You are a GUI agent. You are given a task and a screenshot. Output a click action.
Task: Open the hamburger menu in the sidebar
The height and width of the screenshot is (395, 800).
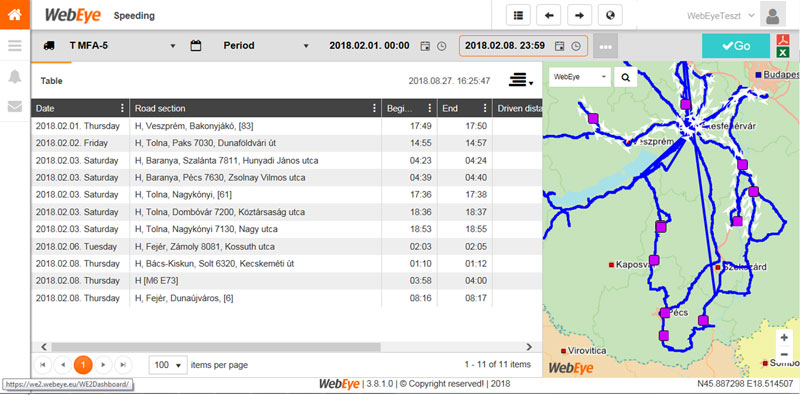pyautogui.click(x=15, y=46)
